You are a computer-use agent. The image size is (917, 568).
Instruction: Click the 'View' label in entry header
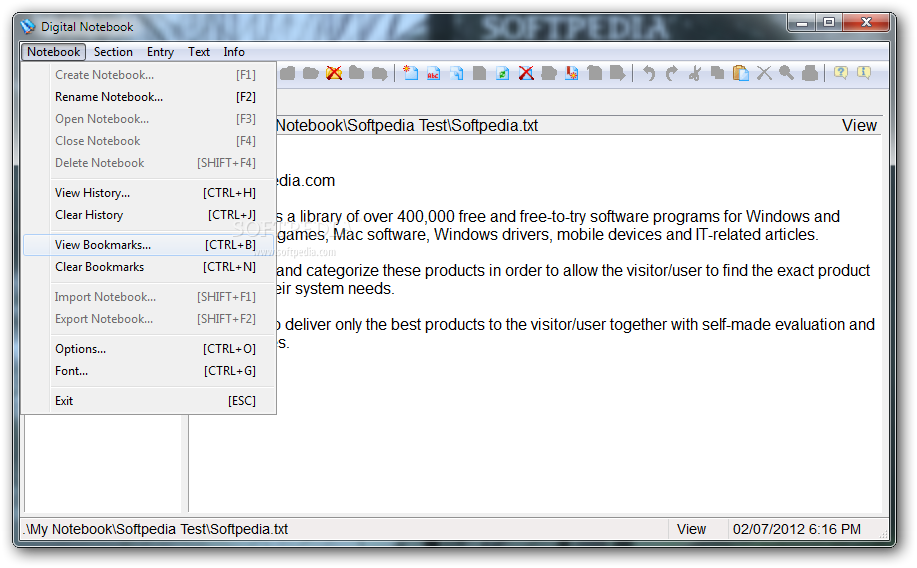859,125
